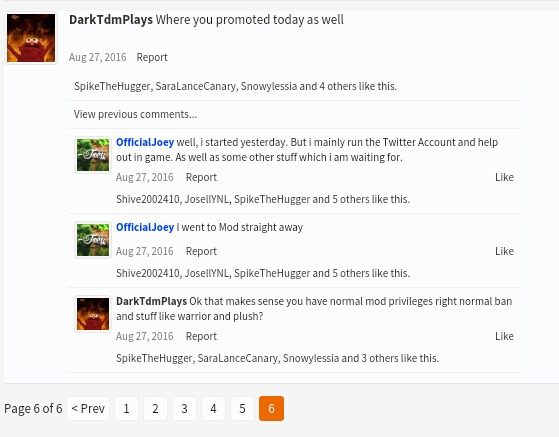
Task: Open page 4 of profile posts
Action: tap(213, 408)
